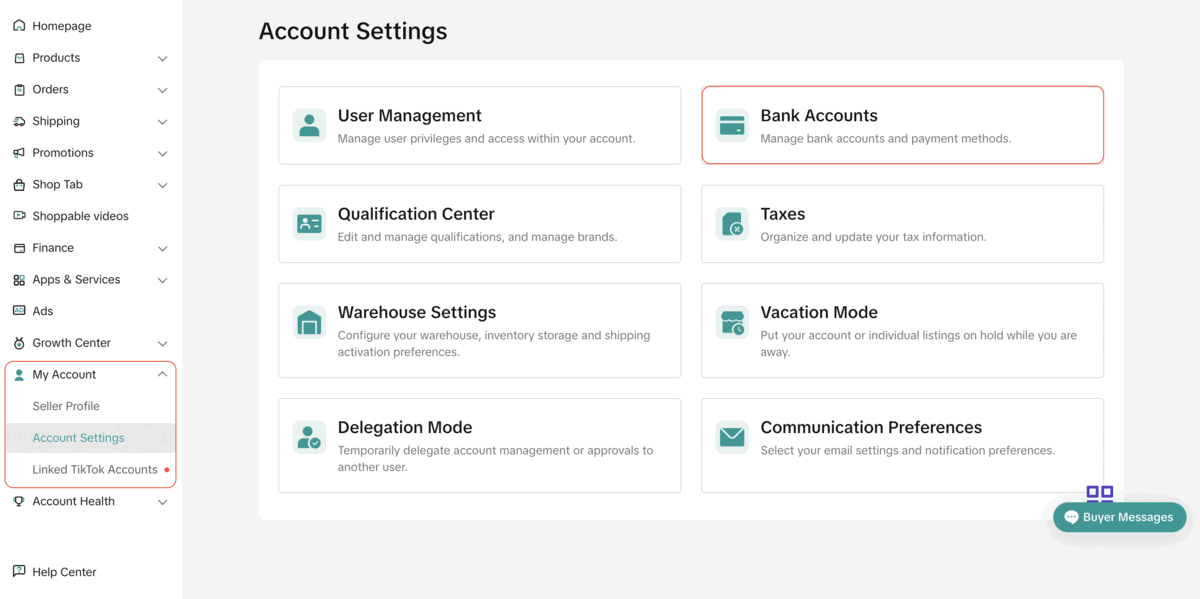1200x599 pixels.
Task: Open the Help Center link
Action: click(x=64, y=572)
